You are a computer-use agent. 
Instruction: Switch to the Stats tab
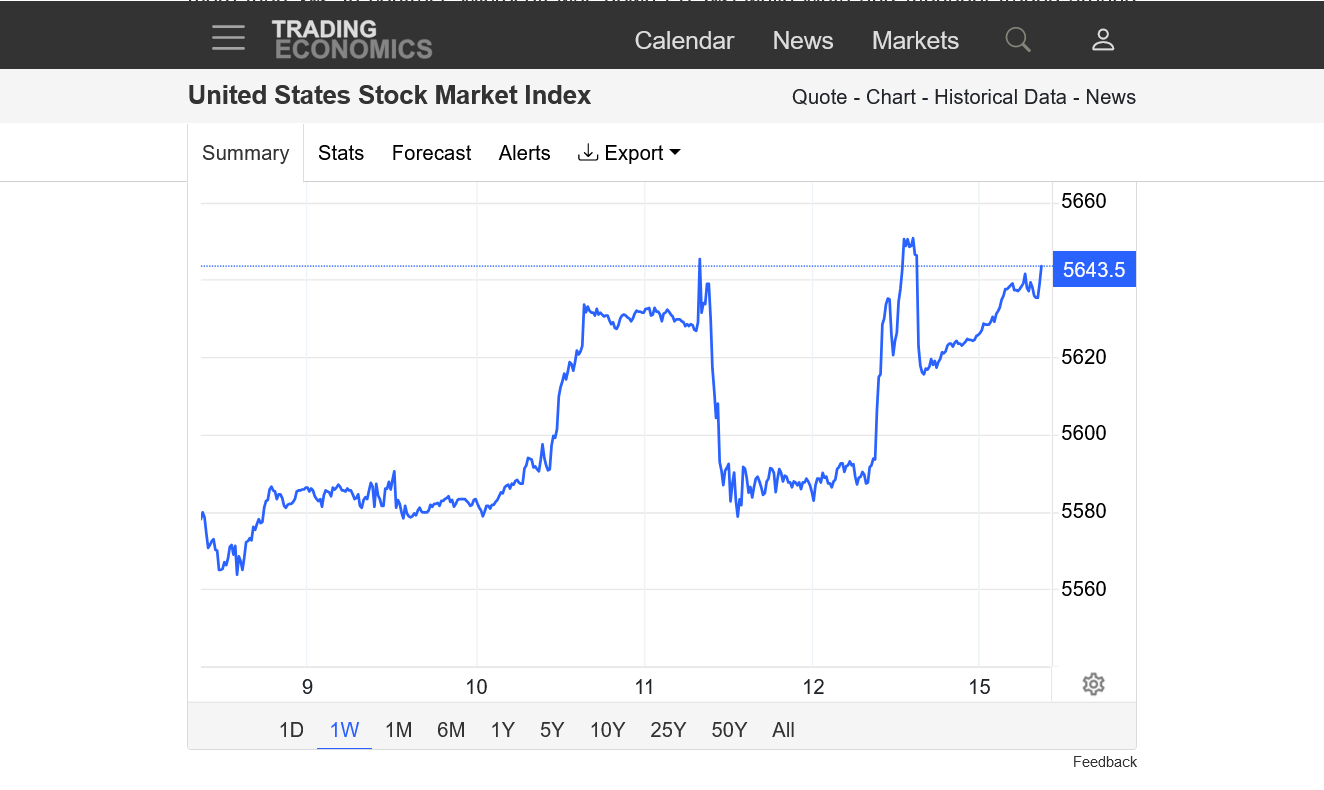point(341,153)
